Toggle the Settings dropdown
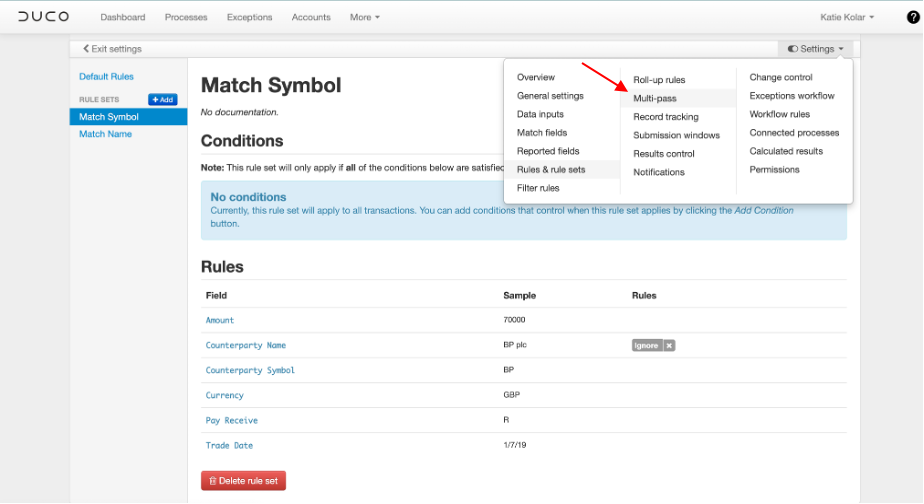This screenshot has height=504, width=924. click(x=816, y=49)
